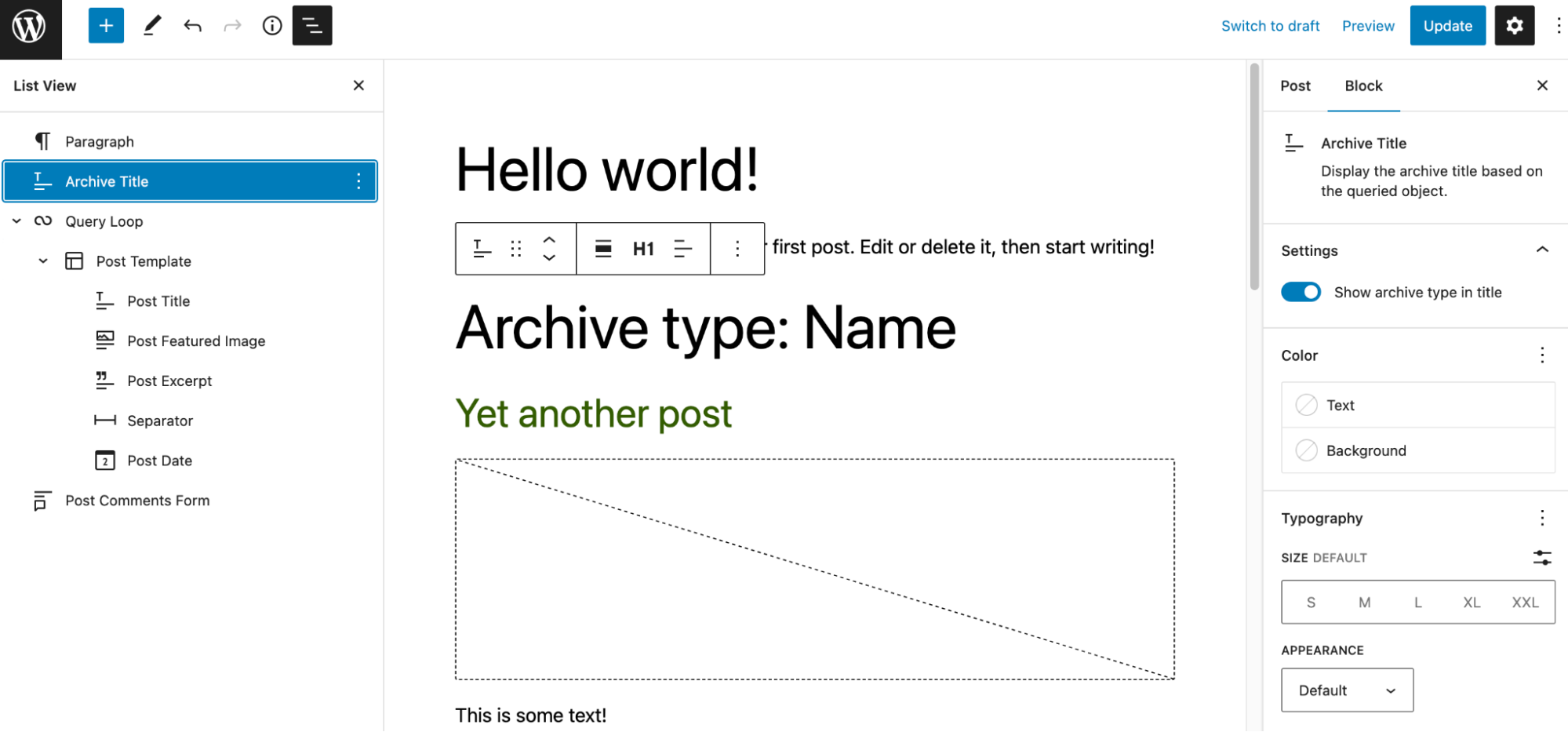The height and width of the screenshot is (732, 1568).
Task: Open the H1 heading level dropdown
Action: pos(643,249)
